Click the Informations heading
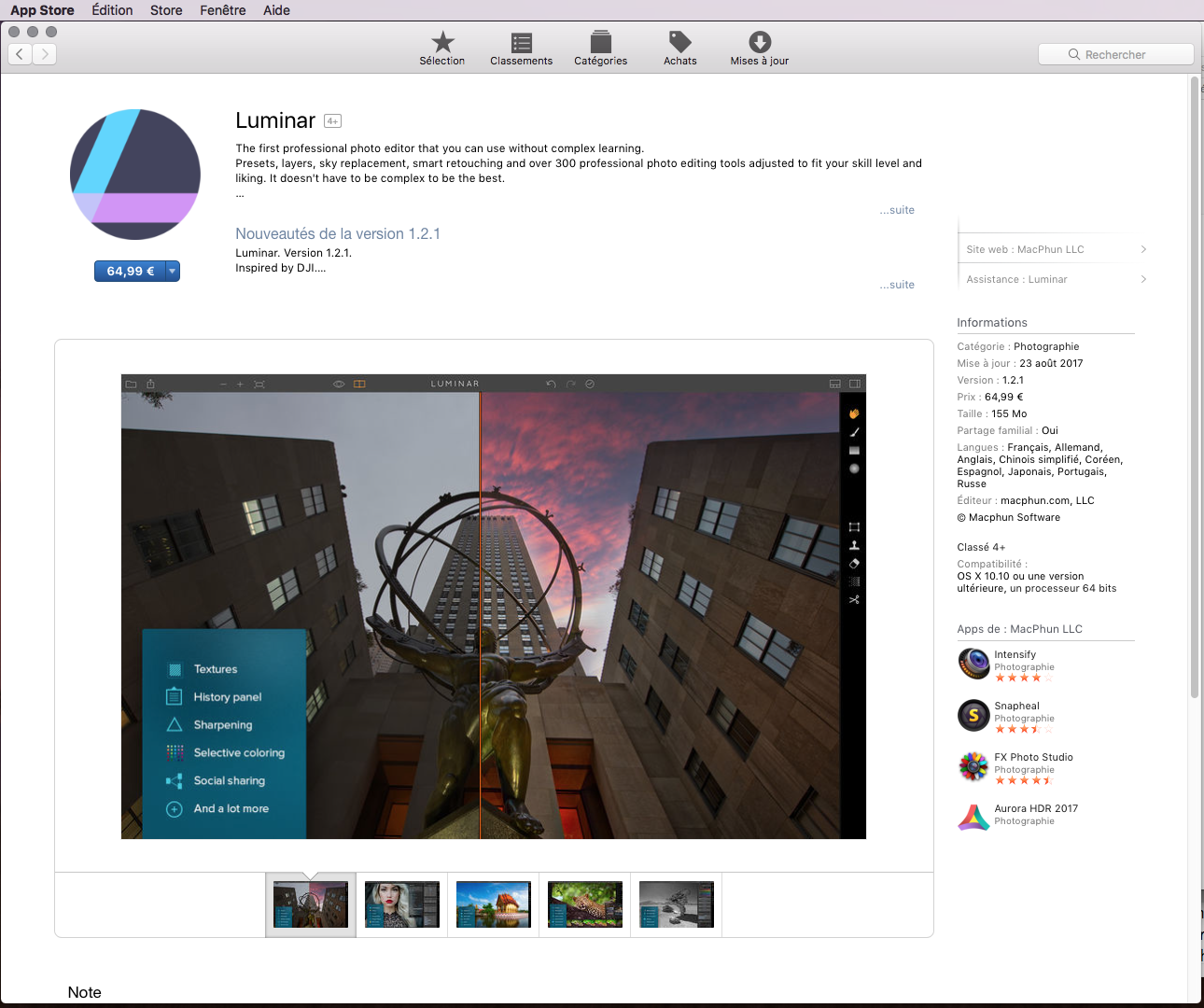Screen dimensions: 1204x1008 coord(992,323)
